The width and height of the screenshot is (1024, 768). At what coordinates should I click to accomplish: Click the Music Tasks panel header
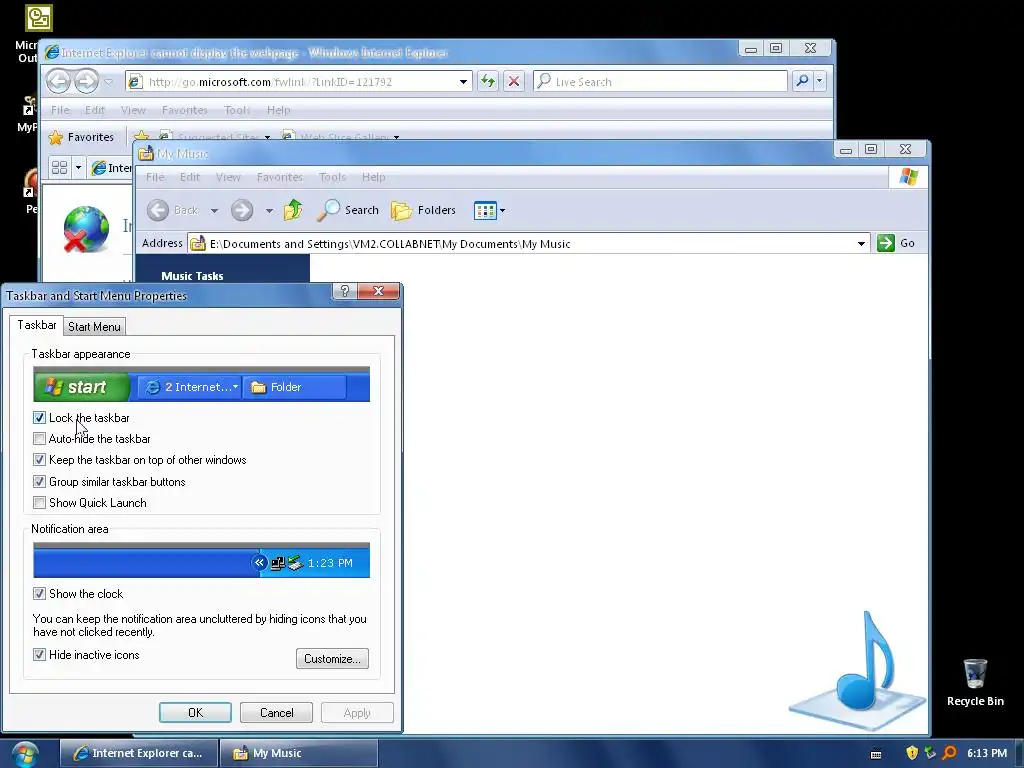(222, 275)
